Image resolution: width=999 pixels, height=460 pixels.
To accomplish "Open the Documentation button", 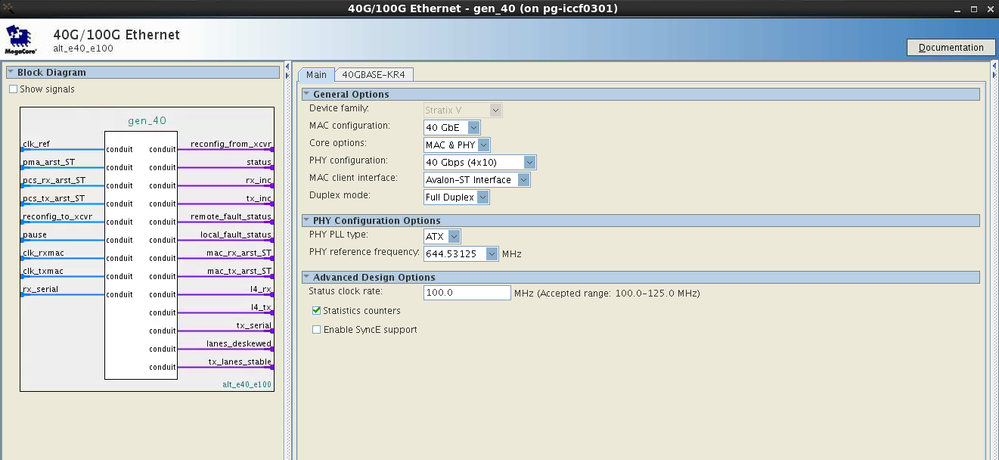I will point(951,48).
